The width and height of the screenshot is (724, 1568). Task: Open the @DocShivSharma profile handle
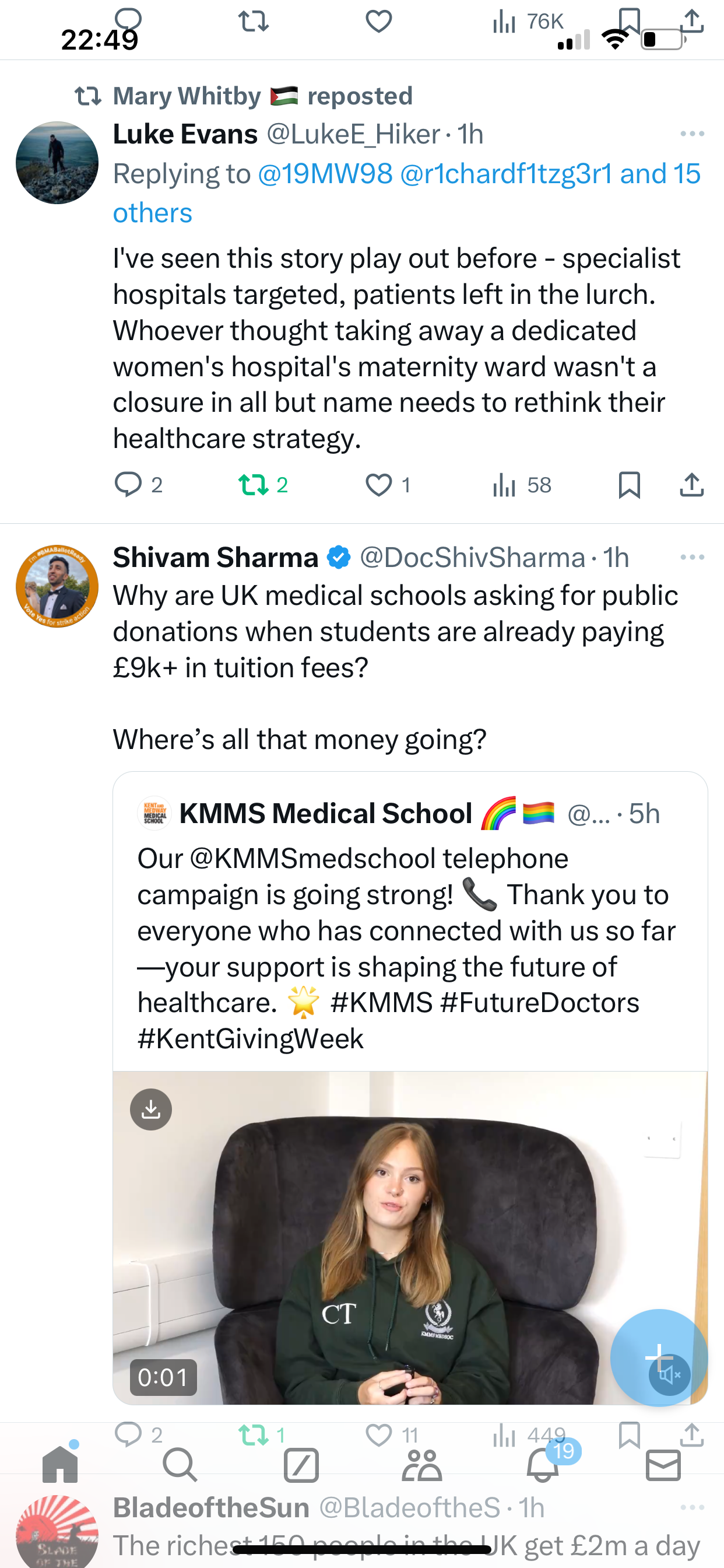click(473, 558)
